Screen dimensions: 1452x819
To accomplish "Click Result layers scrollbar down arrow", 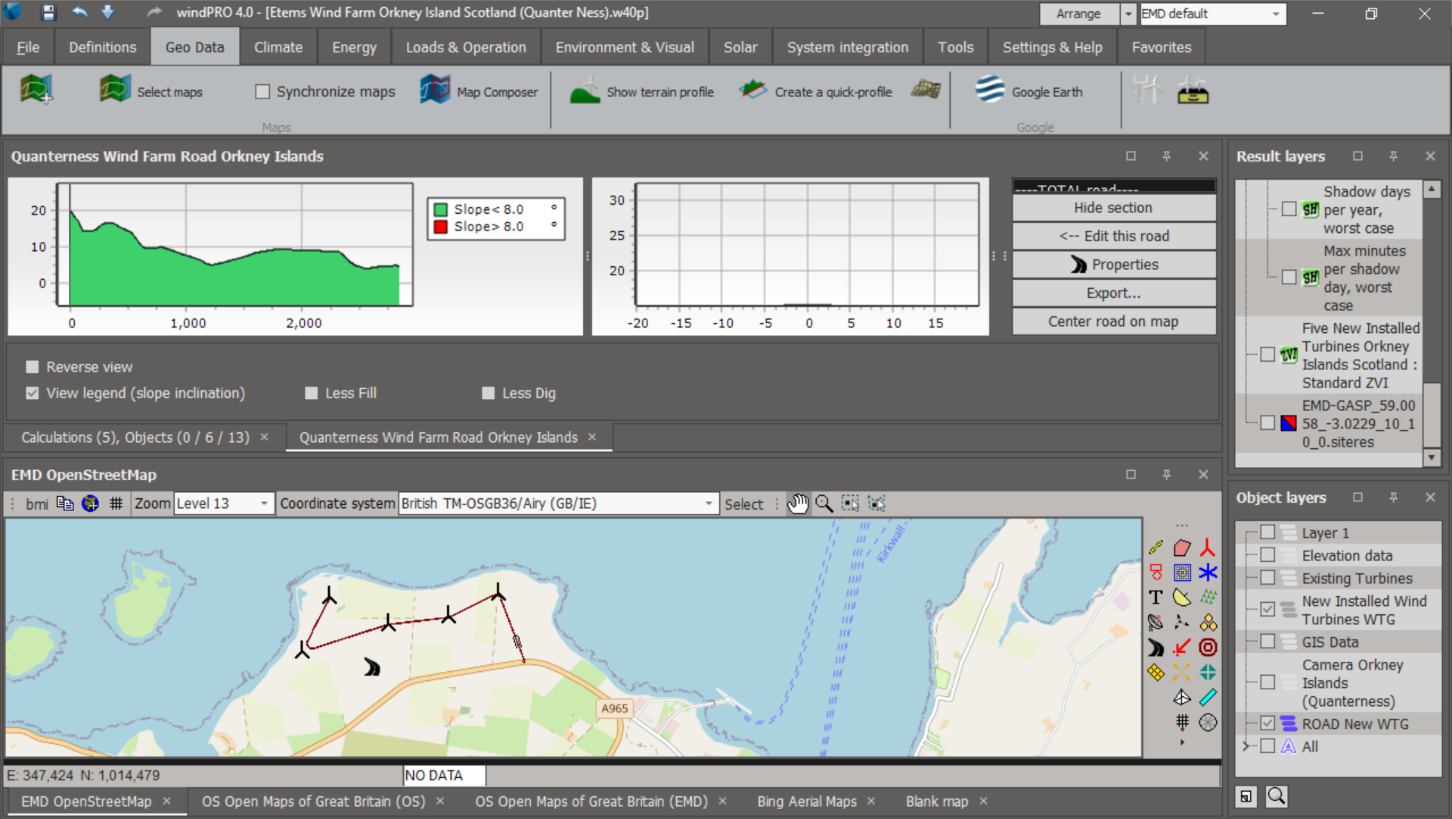I will (x=1432, y=457).
